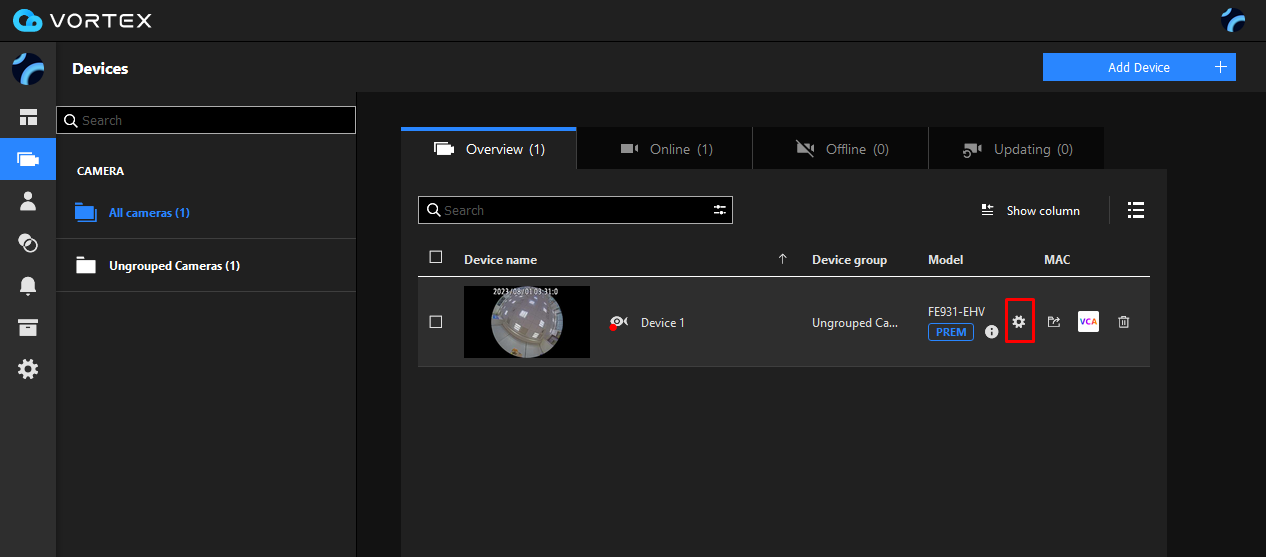Delete Device 1 using the trash icon

1124,322
